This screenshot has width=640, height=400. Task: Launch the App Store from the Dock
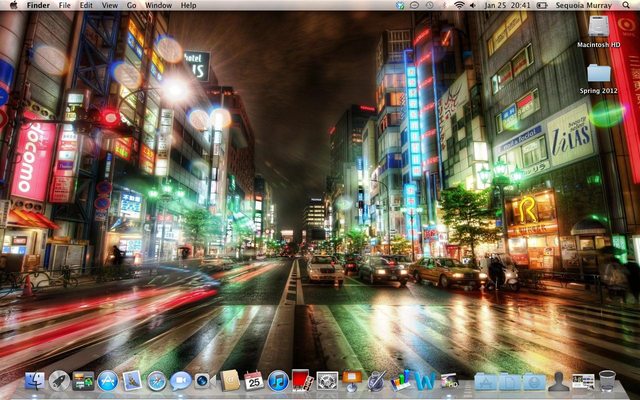coord(107,381)
